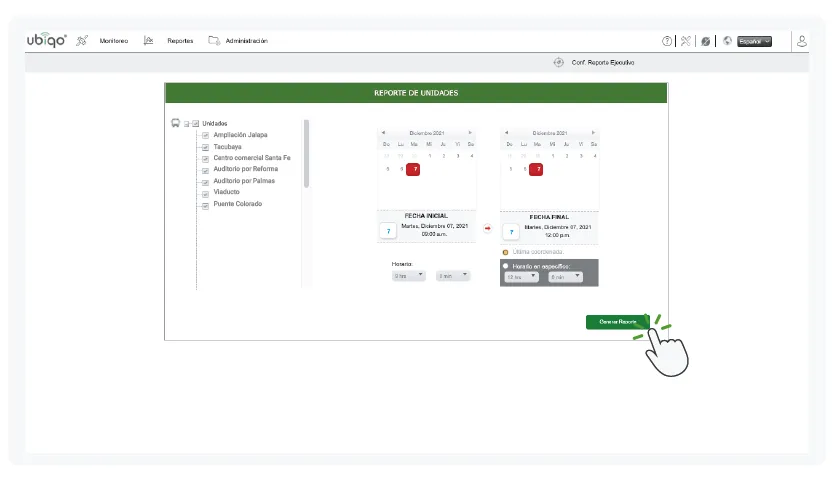This screenshot has height=478, width=837.
Task: Click the units list vertical scrollbar
Action: point(306,154)
